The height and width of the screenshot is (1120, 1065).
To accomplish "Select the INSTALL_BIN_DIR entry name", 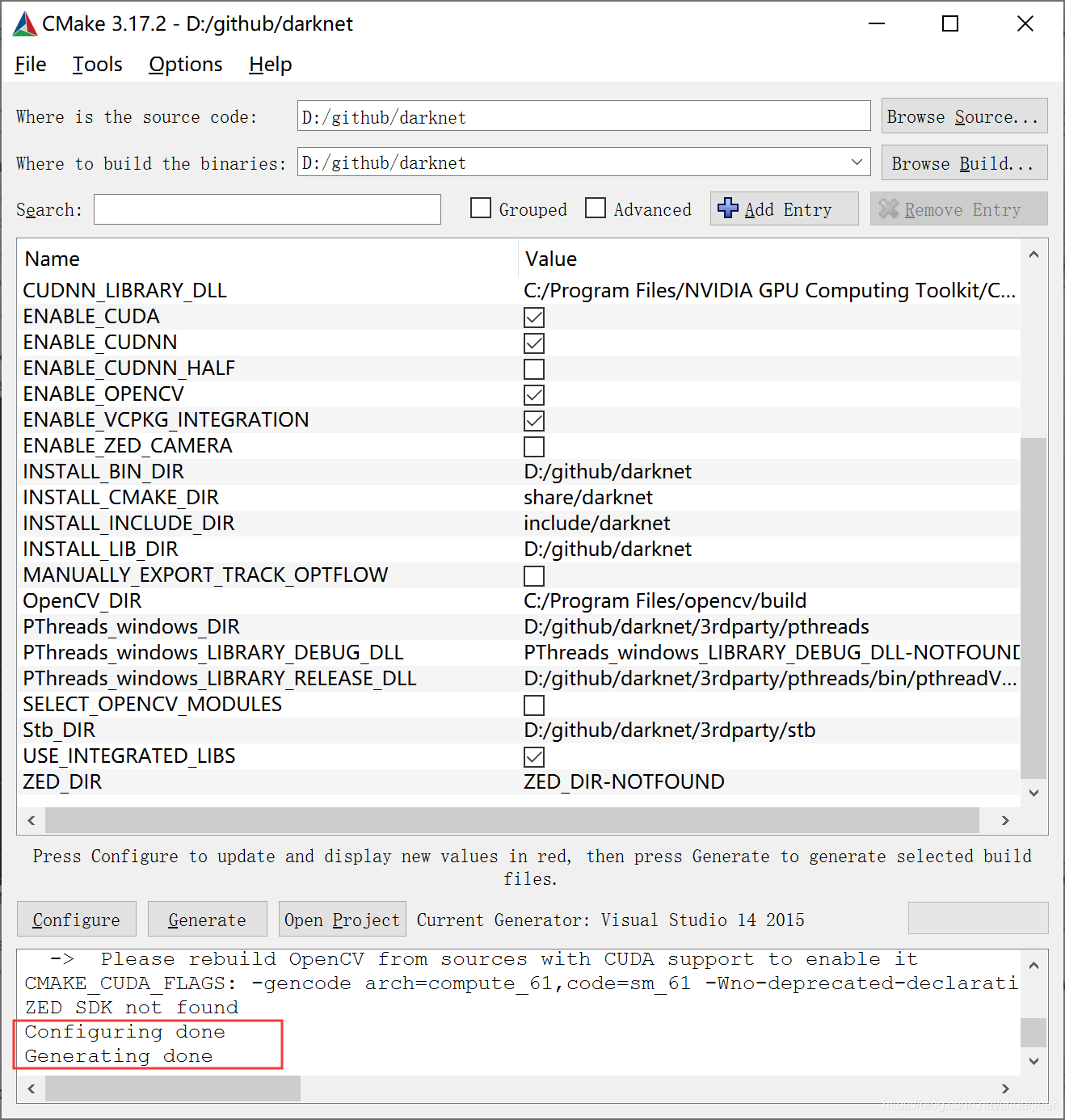I will pyautogui.click(x=103, y=472).
